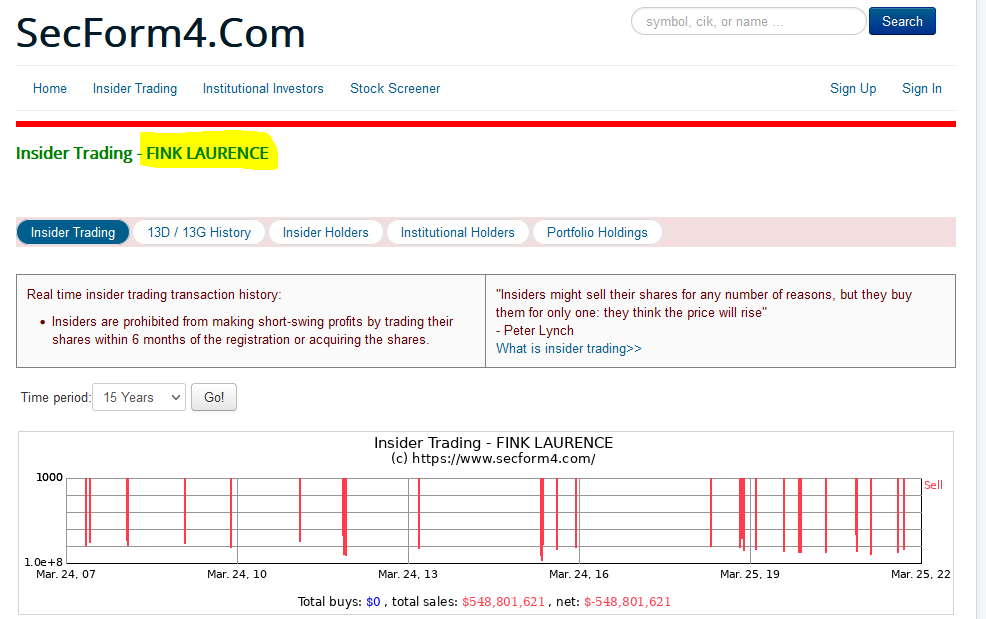This screenshot has width=986, height=619.
Task: Click the 'Time period:' label
Action: (55, 398)
